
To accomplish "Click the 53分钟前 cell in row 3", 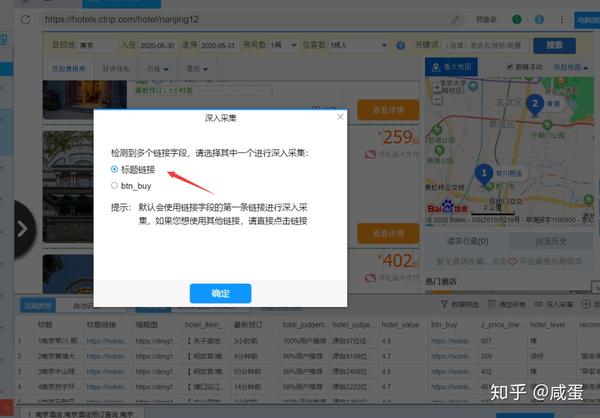I will (247, 371).
